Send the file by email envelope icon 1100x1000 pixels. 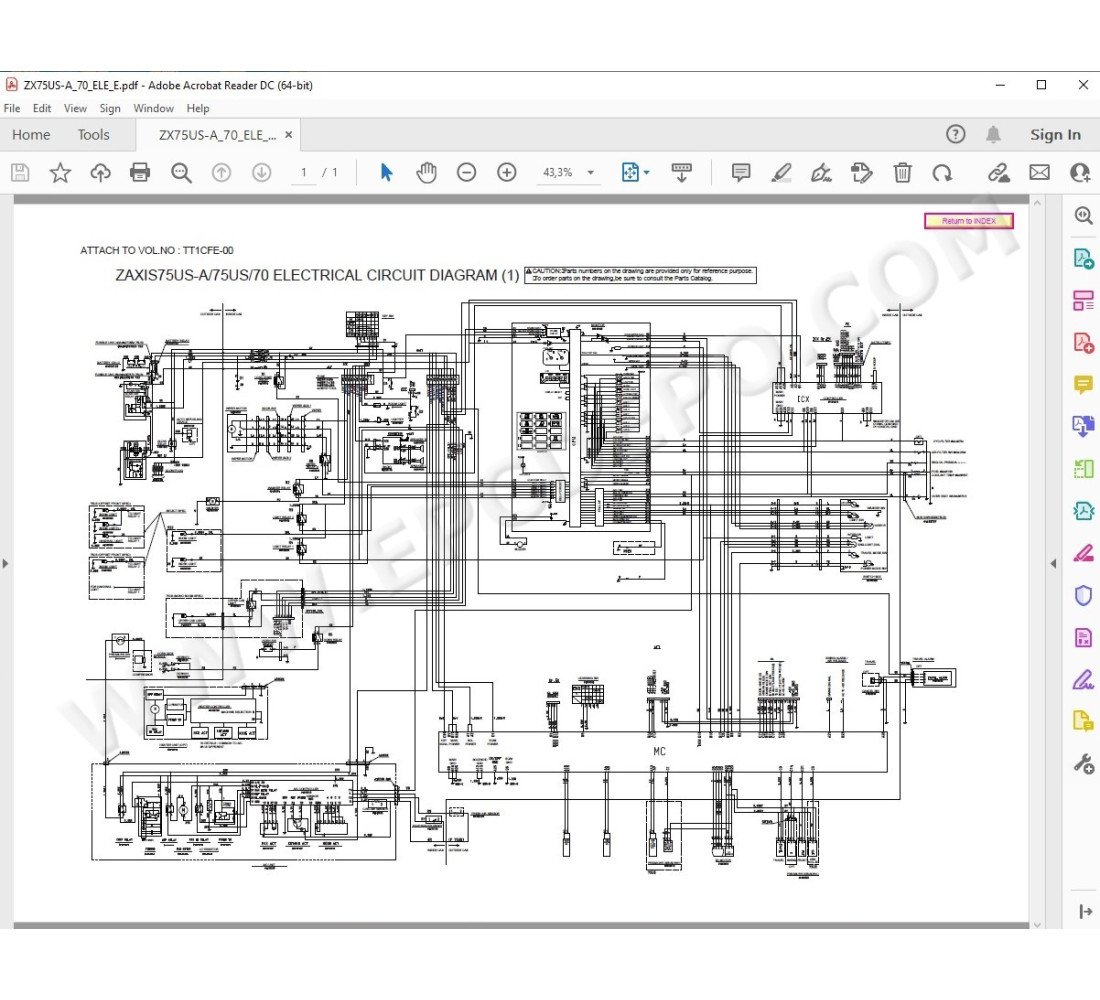point(1040,173)
